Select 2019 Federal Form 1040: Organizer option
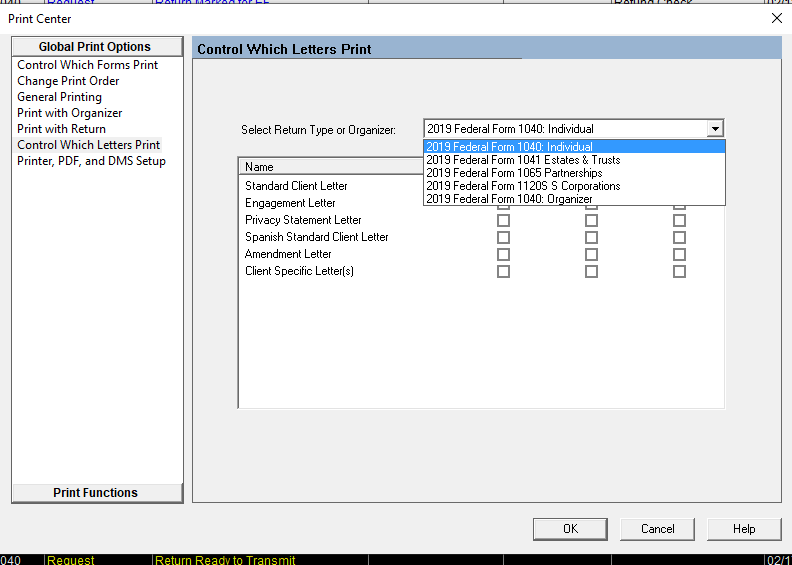792x565 pixels. 509,199
